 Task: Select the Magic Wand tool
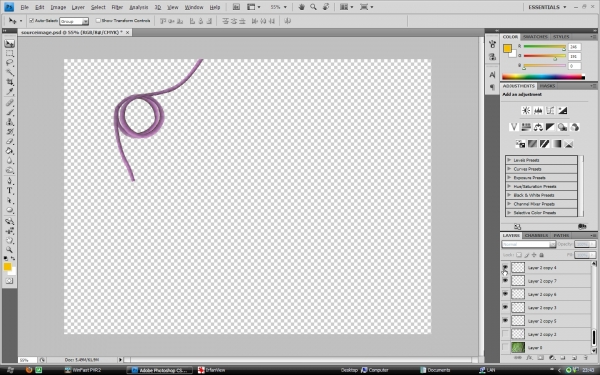coord(10,73)
